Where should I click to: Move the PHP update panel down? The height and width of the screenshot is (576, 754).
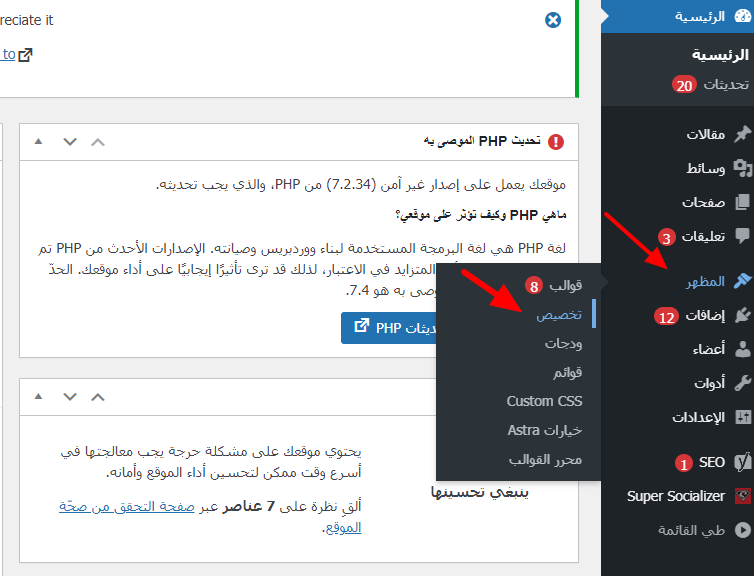70,142
